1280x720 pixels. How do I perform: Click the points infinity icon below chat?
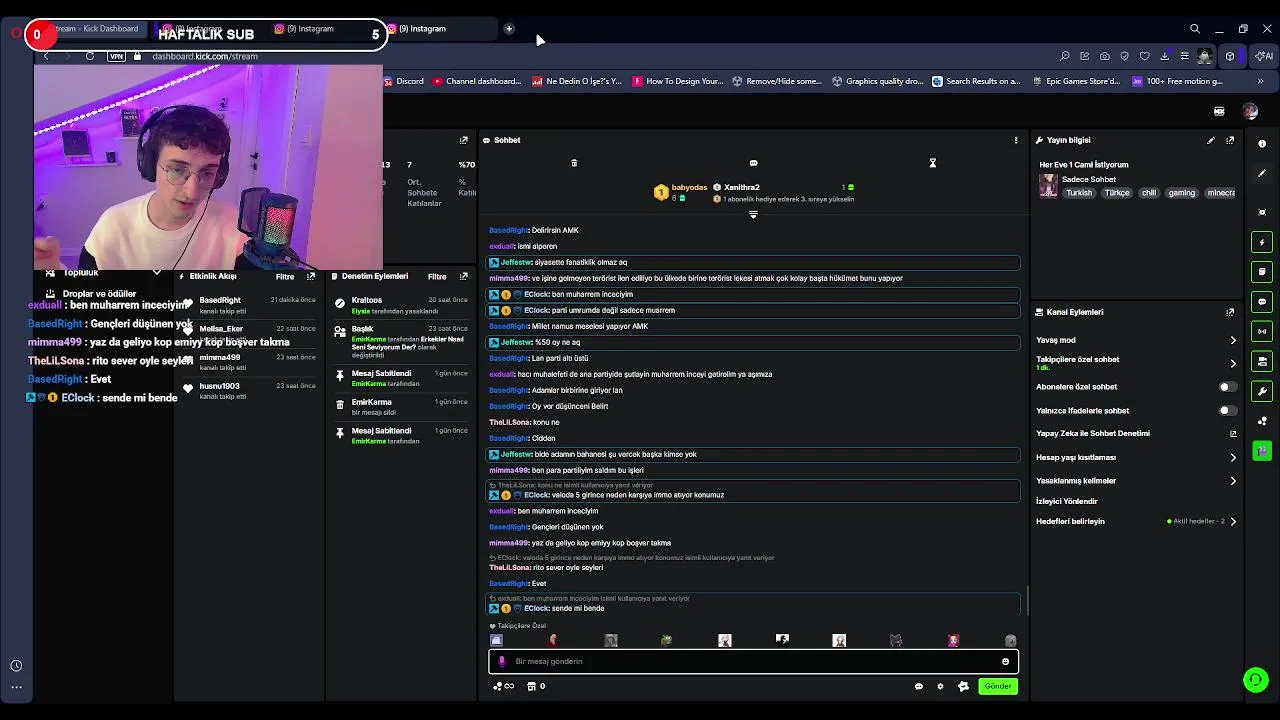point(503,686)
